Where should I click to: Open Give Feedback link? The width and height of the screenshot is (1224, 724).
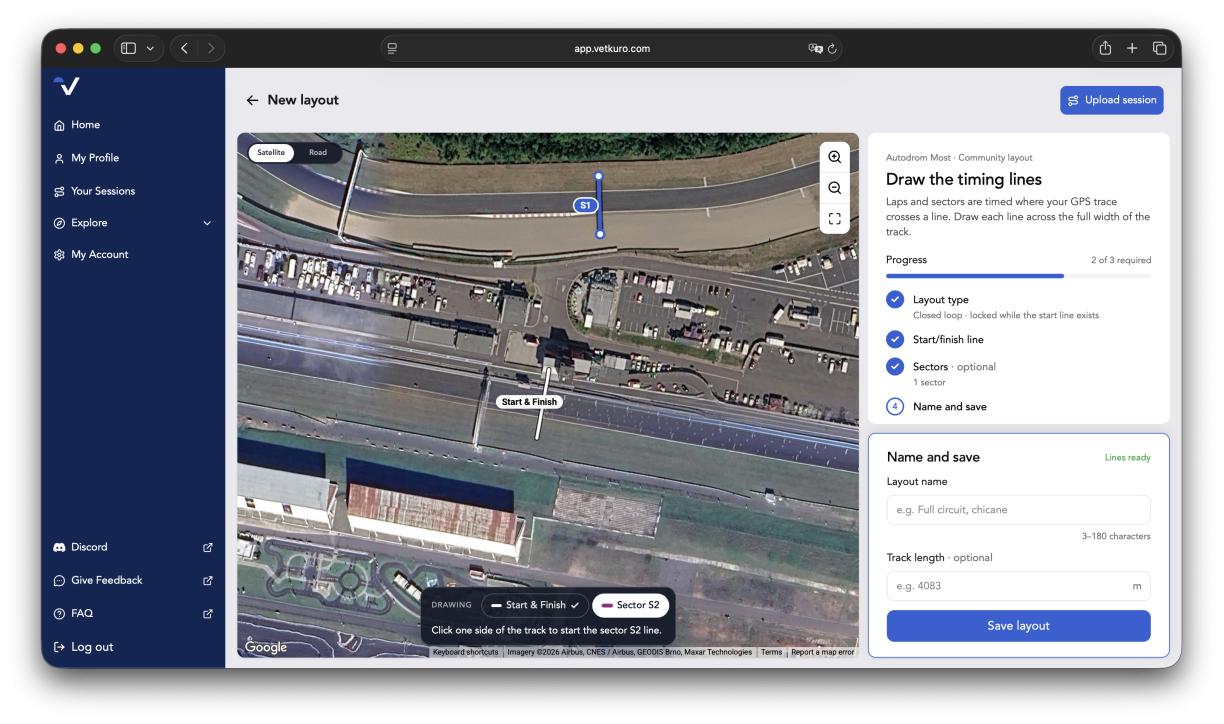tap(98, 580)
